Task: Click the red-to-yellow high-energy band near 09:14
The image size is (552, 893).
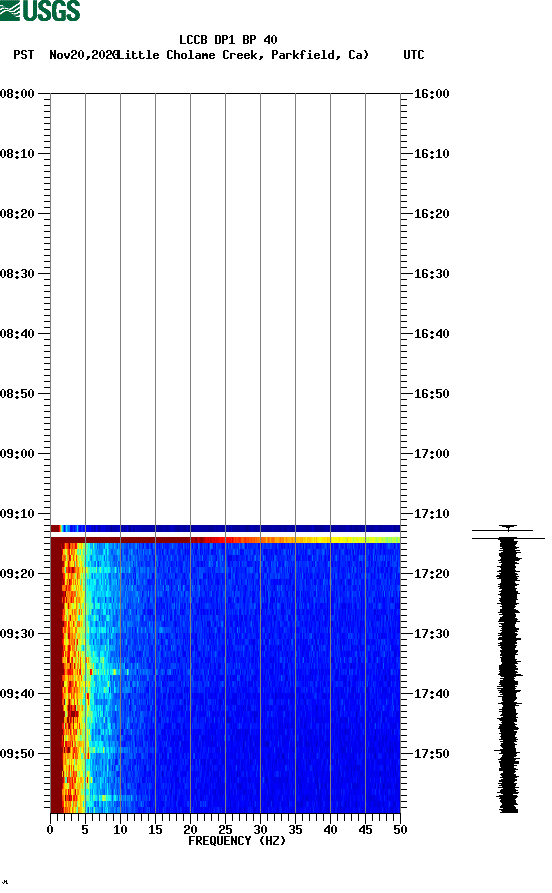Action: pyautogui.click(x=226, y=540)
